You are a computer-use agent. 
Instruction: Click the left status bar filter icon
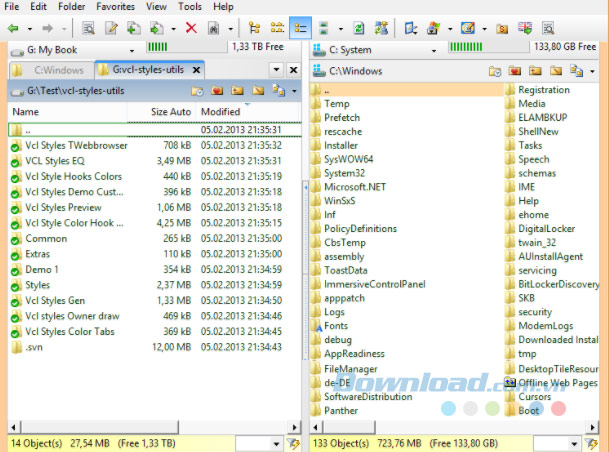(293, 443)
